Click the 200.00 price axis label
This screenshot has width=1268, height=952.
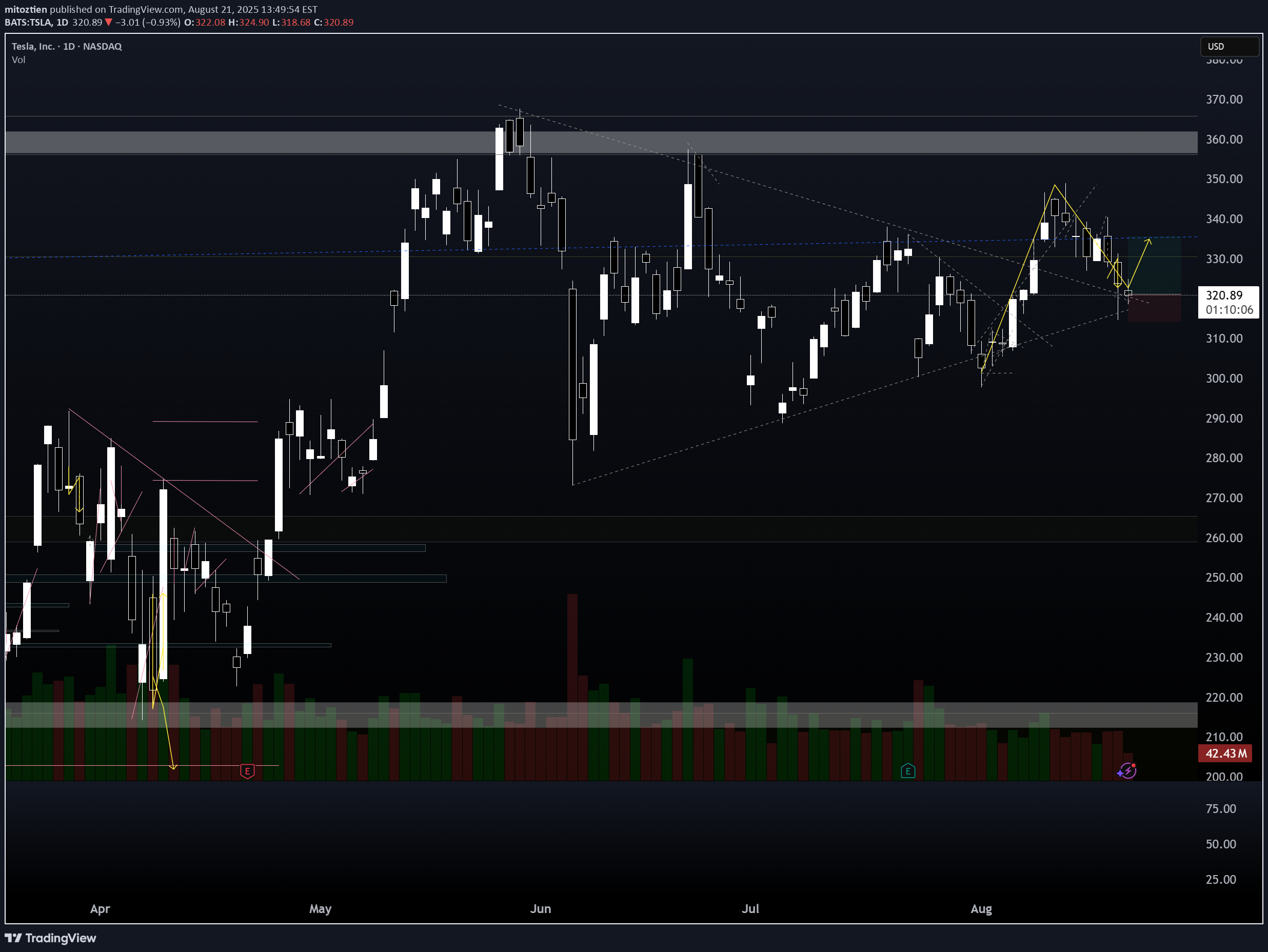click(x=1224, y=777)
